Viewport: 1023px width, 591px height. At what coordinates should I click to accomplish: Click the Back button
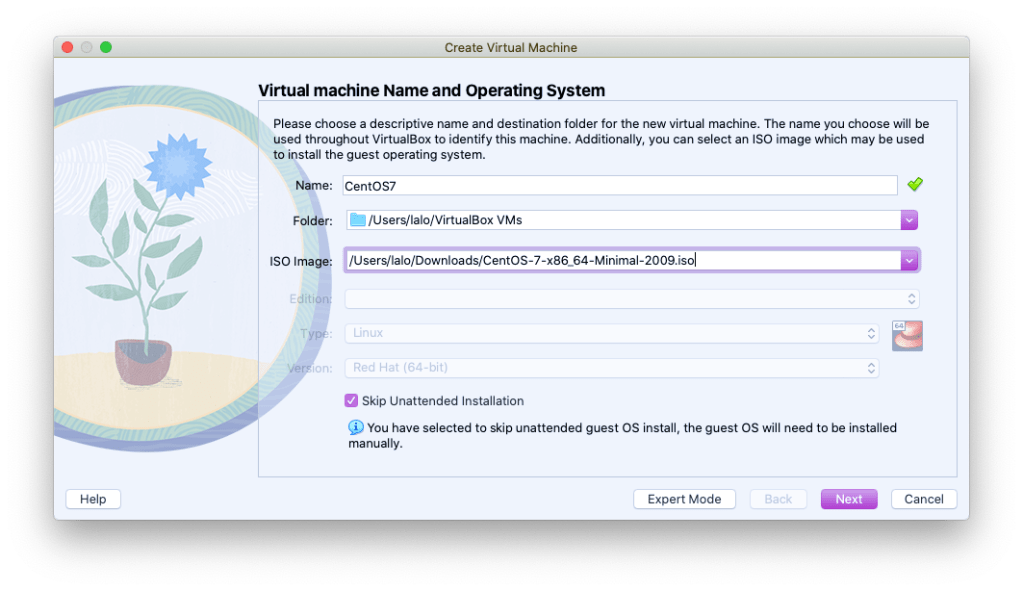[778, 499]
